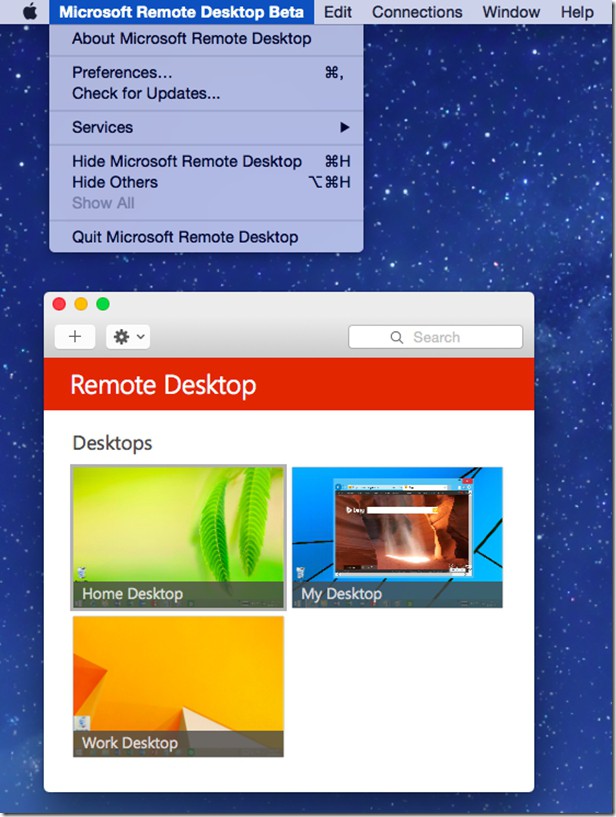Select Preferences… menu entry
The width and height of the screenshot is (616, 817).
(206, 72)
